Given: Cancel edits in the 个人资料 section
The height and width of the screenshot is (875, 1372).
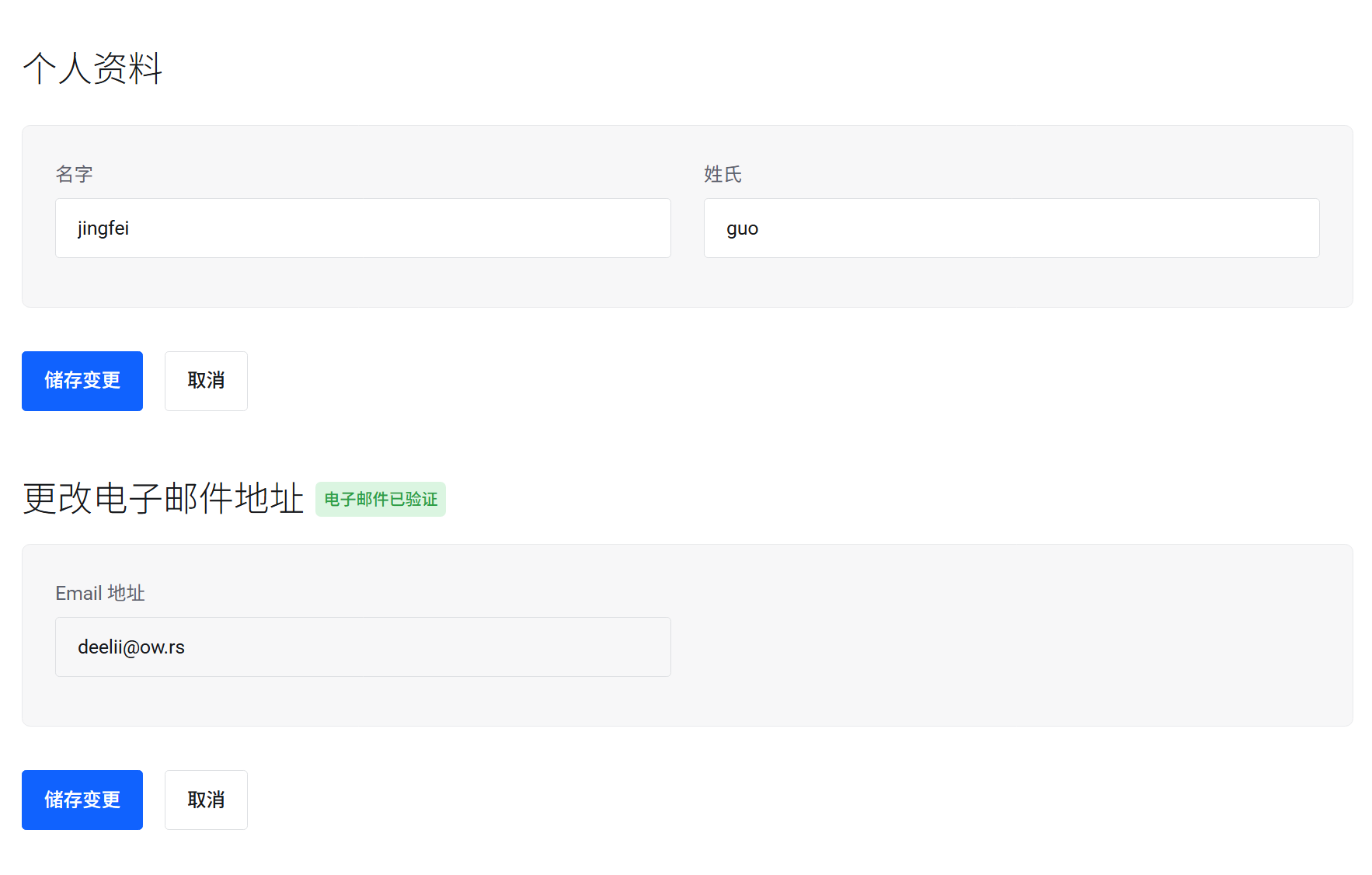Looking at the screenshot, I should [x=206, y=381].
